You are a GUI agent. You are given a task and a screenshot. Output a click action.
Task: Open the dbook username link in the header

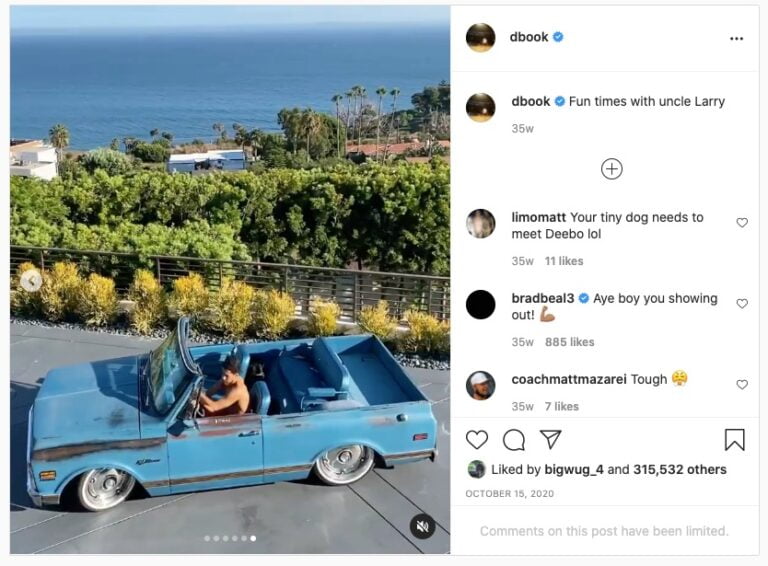point(529,37)
